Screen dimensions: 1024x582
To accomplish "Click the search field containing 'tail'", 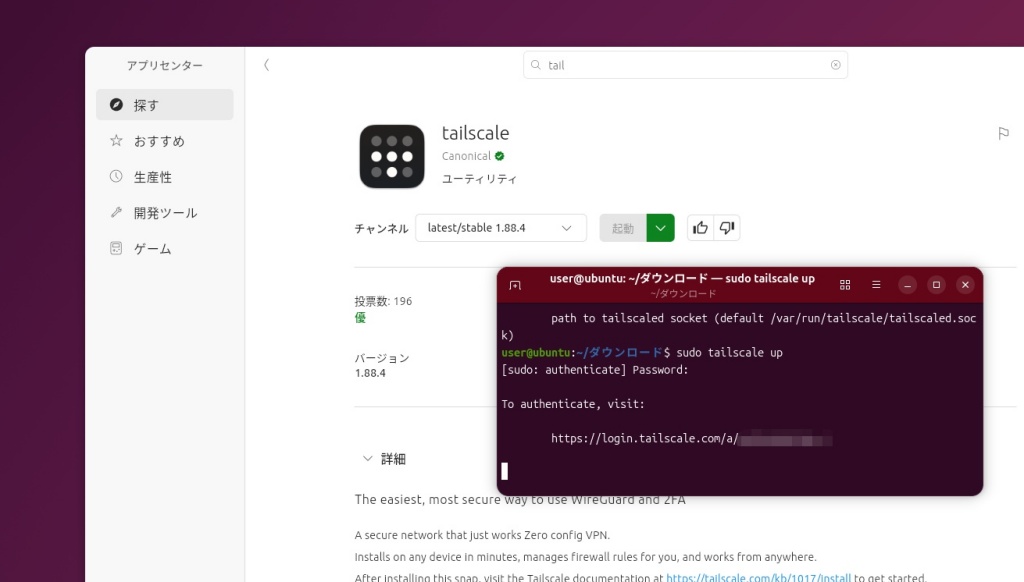I will coord(685,65).
